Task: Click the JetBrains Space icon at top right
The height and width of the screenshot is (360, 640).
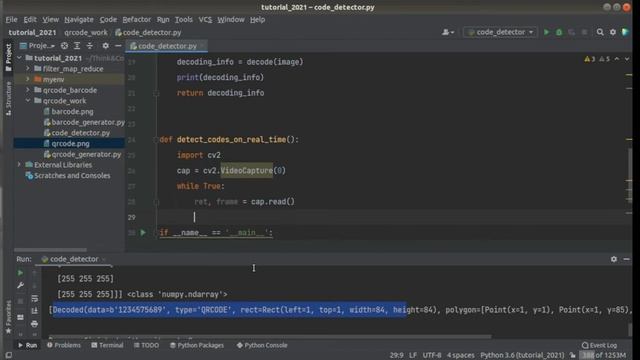Action: 625,32
